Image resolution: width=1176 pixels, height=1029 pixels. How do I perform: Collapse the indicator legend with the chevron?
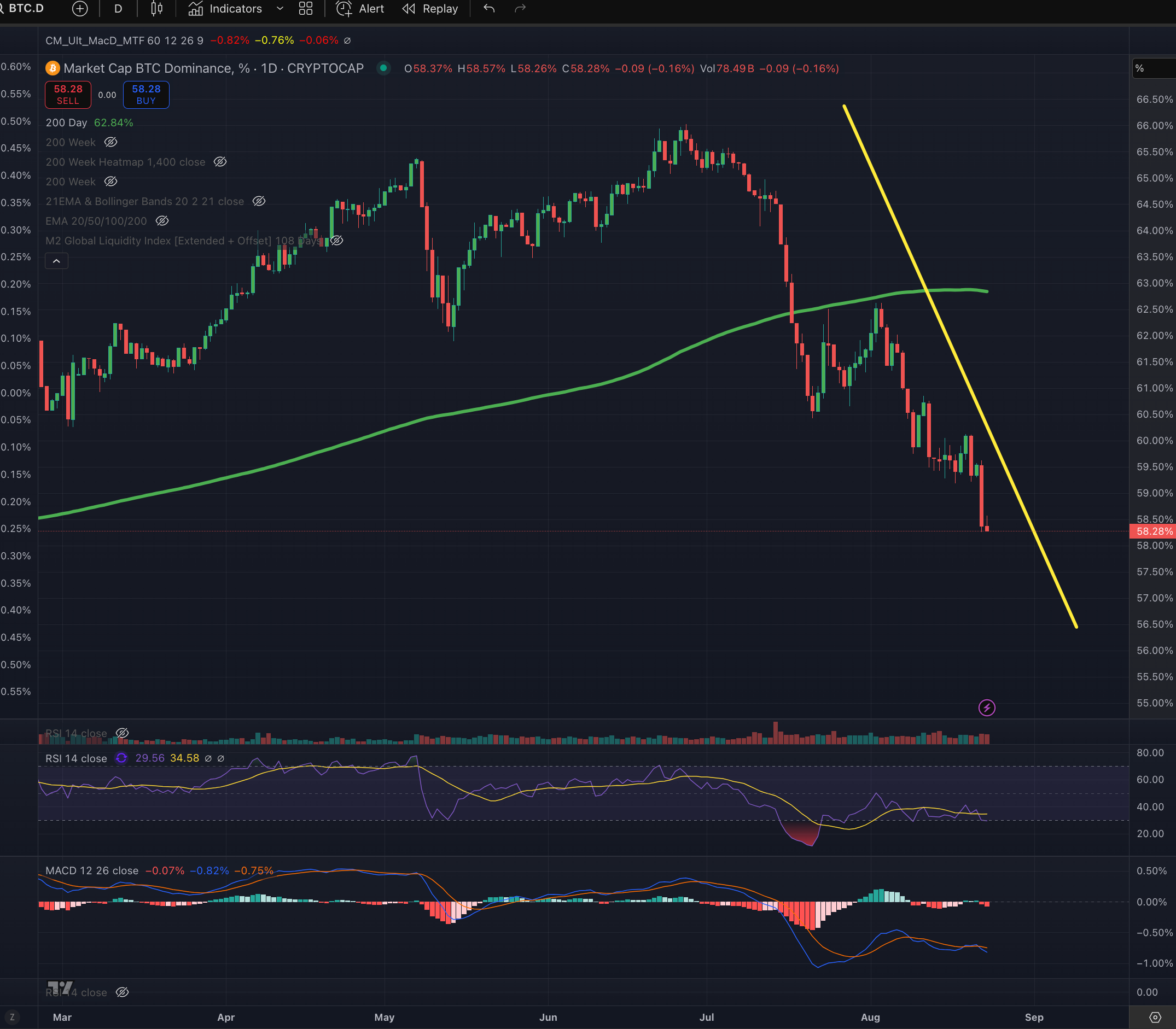tap(56, 261)
